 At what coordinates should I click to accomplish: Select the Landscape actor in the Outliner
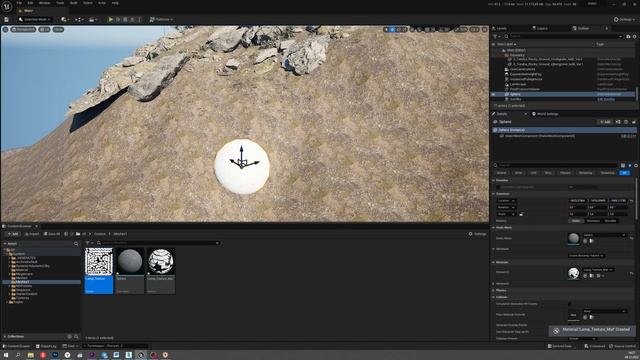[518, 84]
